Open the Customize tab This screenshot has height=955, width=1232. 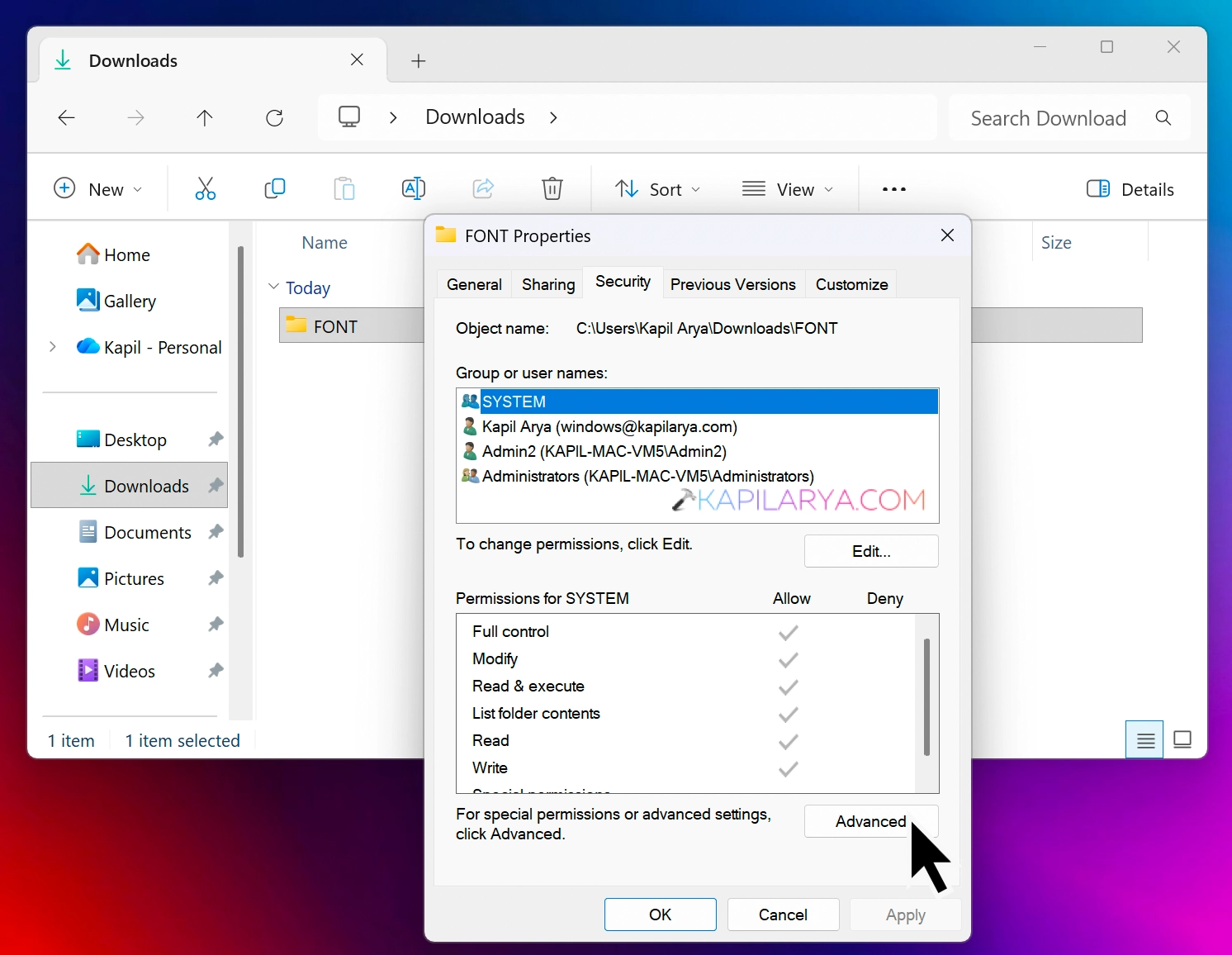pos(852,284)
